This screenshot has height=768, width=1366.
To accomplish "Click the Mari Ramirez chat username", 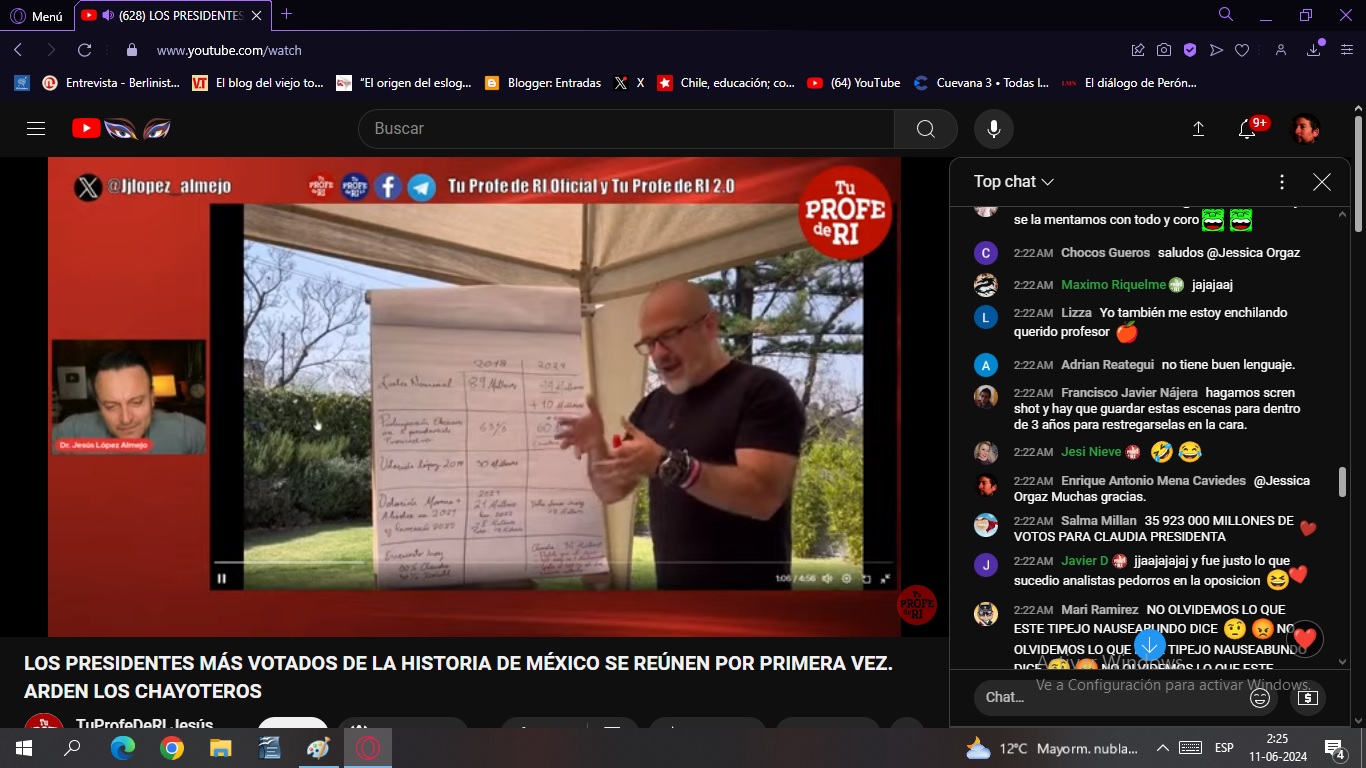I will [x=1099, y=610].
